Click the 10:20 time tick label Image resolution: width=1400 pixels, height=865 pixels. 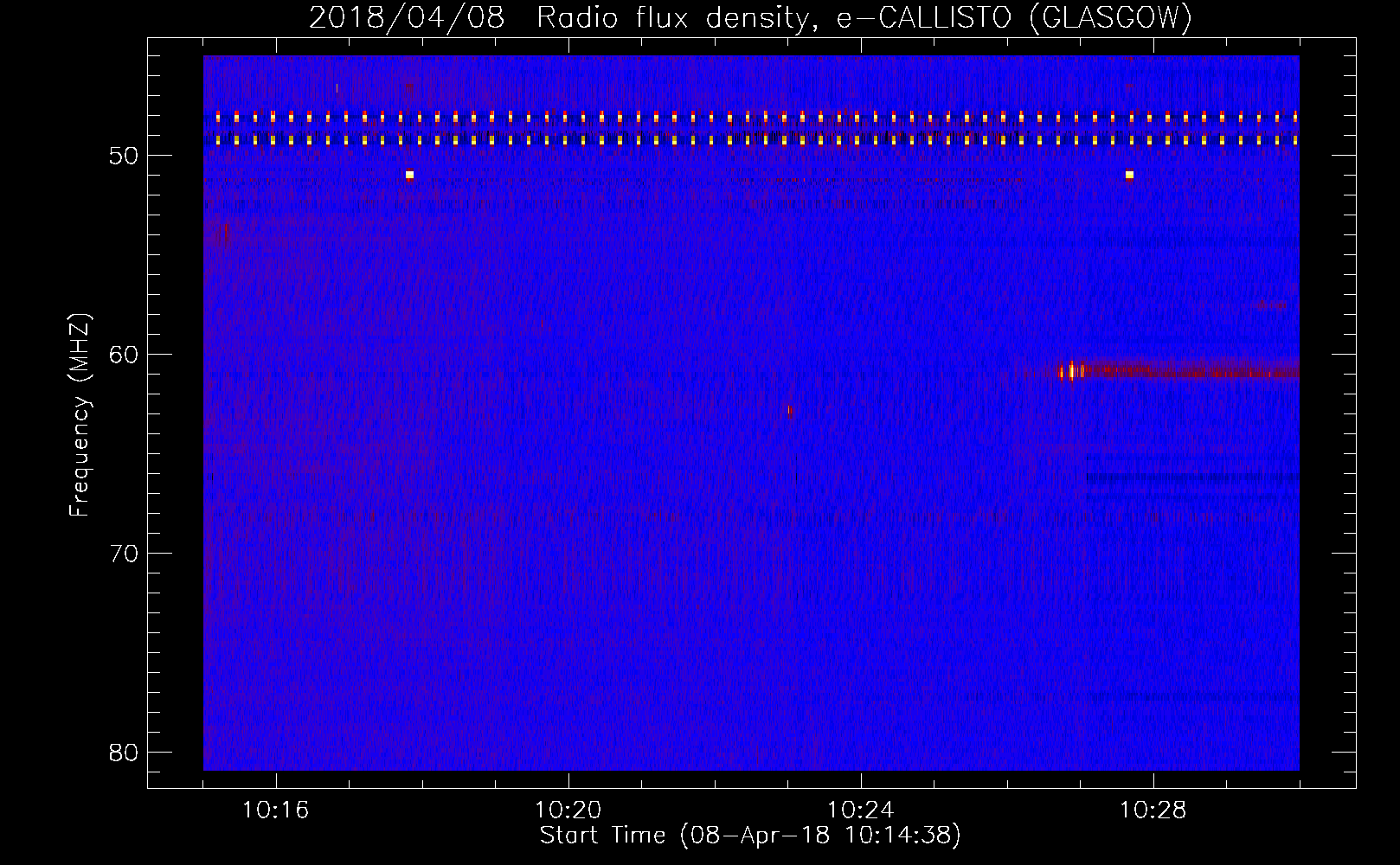(568, 811)
